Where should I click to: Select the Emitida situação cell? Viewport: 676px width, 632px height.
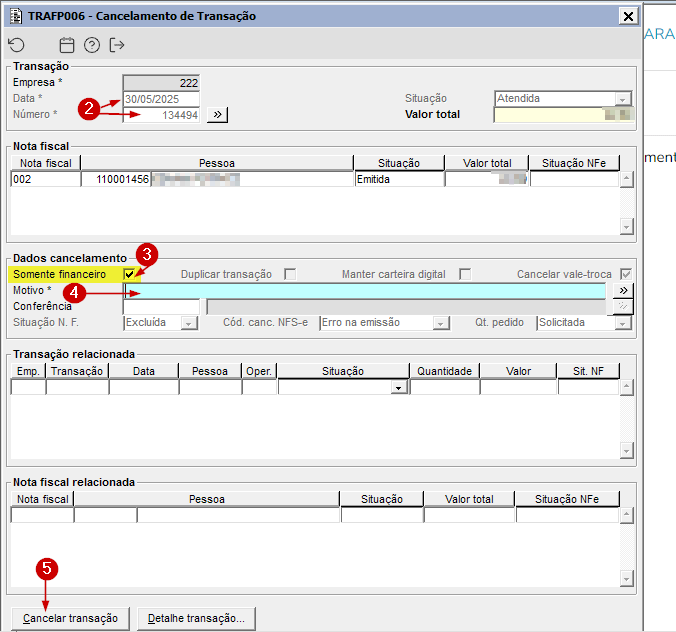point(399,179)
